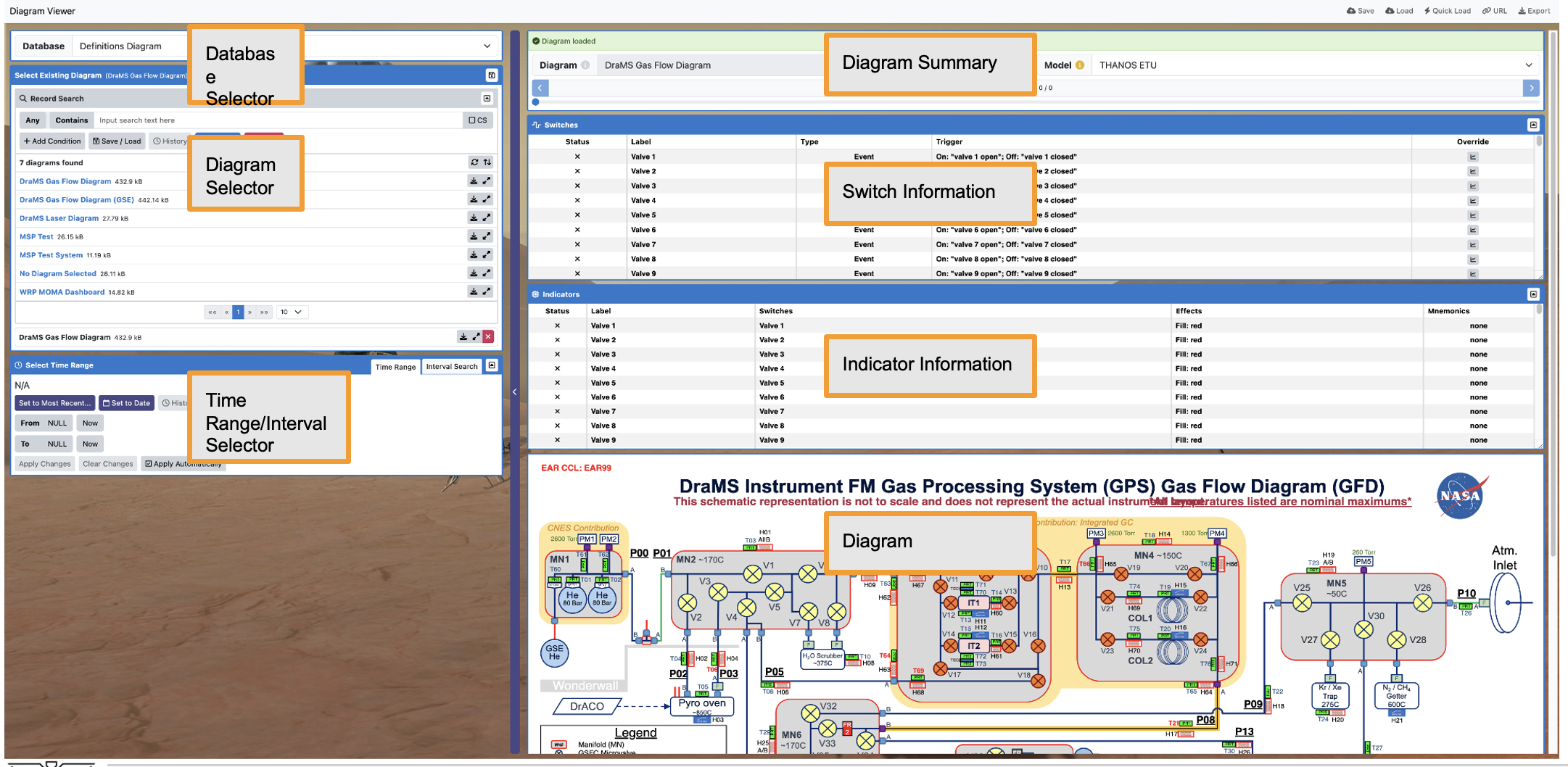Collapse the Record Search section
Image resolution: width=1568 pixels, height=767 pixels.
coord(487,99)
